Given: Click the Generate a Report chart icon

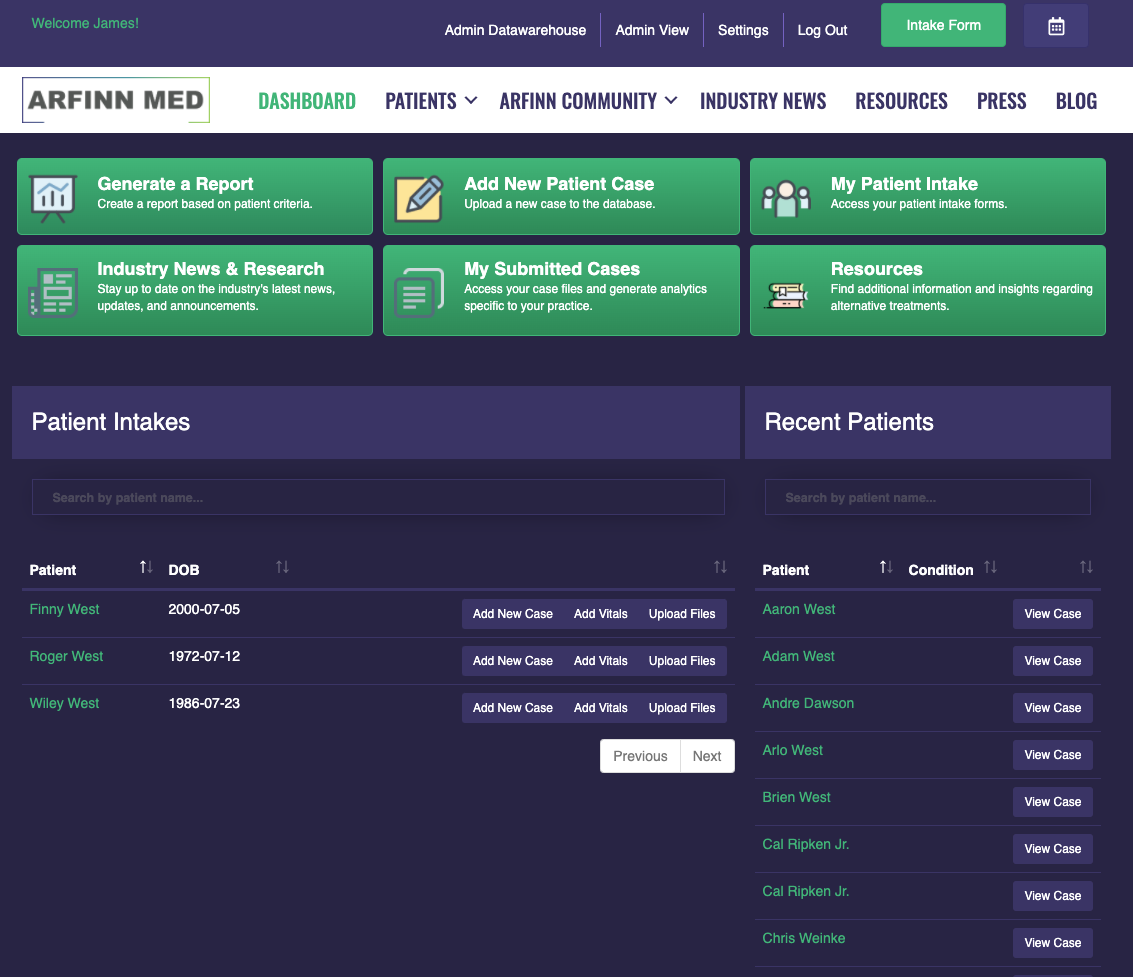Looking at the screenshot, I should click(53, 197).
